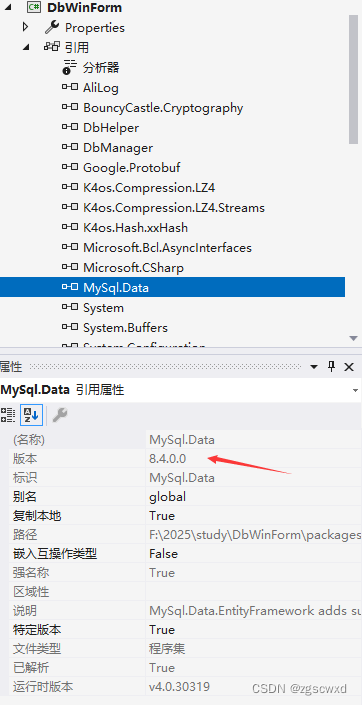The width and height of the screenshot is (362, 705).
Task: Select the 引用 references folder
Action: (x=76, y=47)
